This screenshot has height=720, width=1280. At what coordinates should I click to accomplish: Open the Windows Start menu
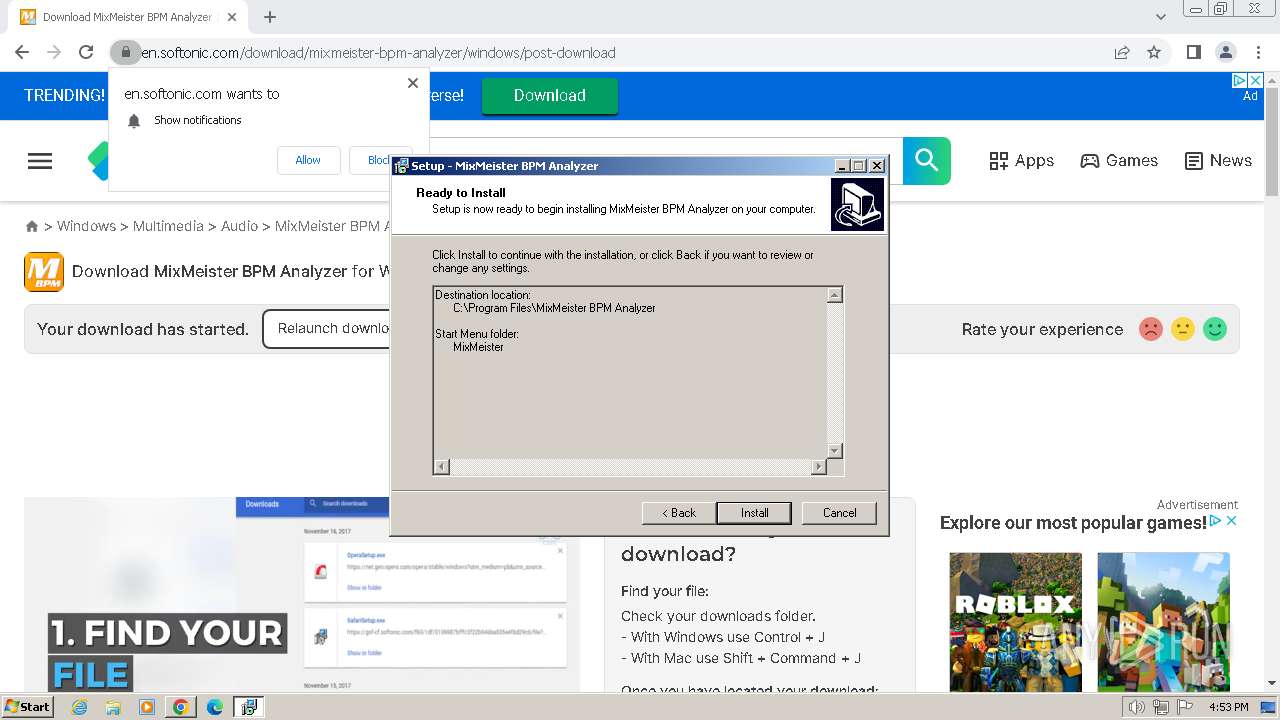tap(28, 706)
